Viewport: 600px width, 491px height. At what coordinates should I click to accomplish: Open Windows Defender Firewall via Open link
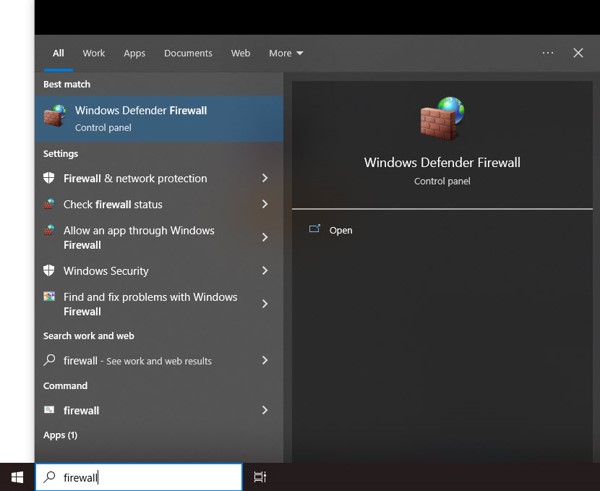click(x=340, y=230)
